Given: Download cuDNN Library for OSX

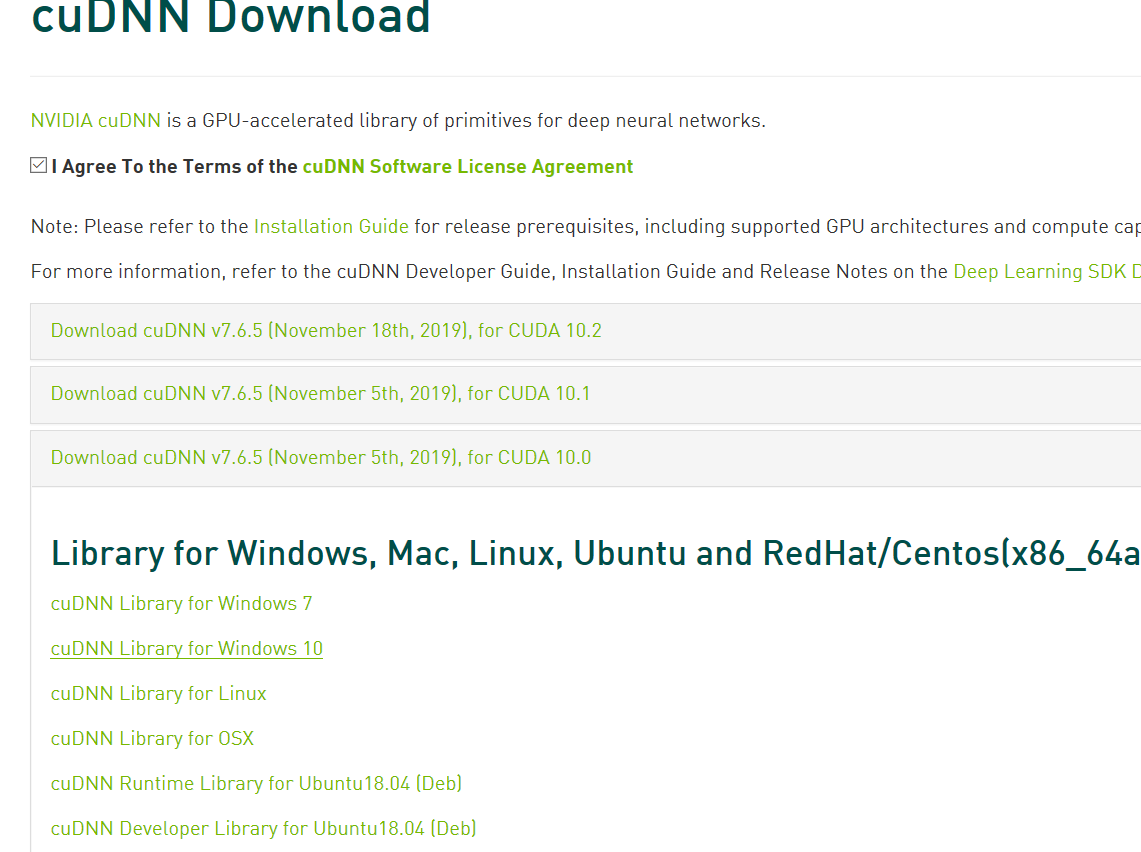Looking at the screenshot, I should tap(152, 738).
